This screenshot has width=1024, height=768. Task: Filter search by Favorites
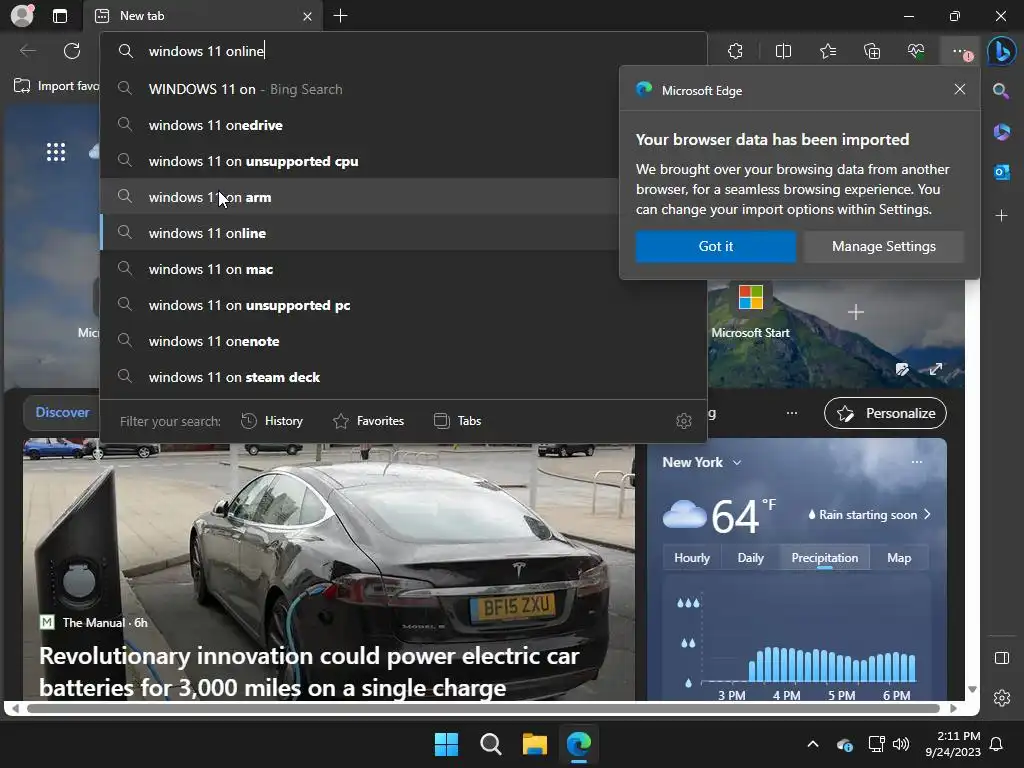tap(369, 421)
